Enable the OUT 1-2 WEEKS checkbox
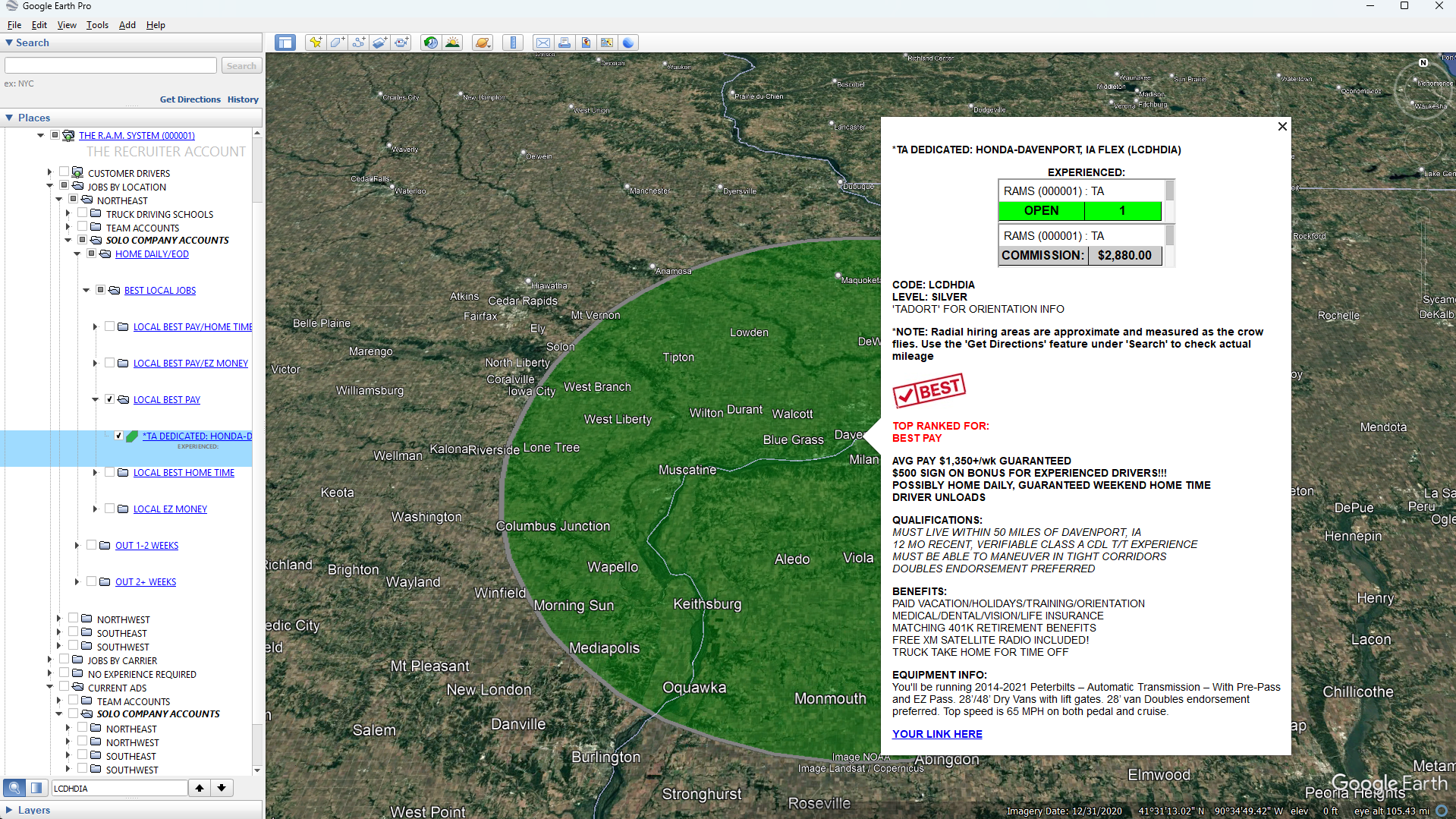Viewport: 1456px width, 819px height. click(92, 545)
